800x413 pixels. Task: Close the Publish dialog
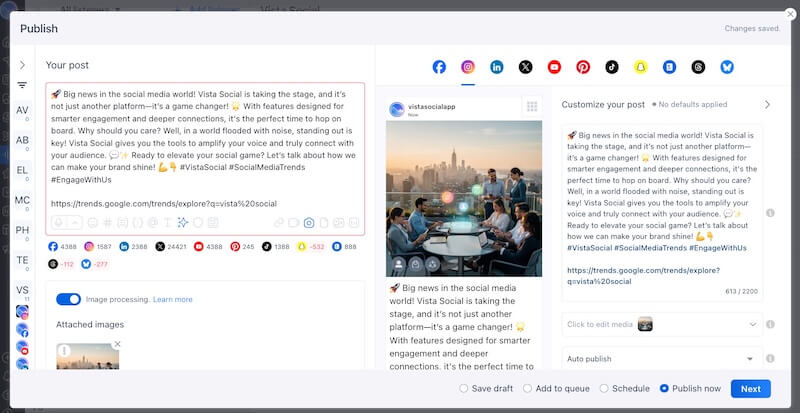pyautogui.click(x=790, y=14)
